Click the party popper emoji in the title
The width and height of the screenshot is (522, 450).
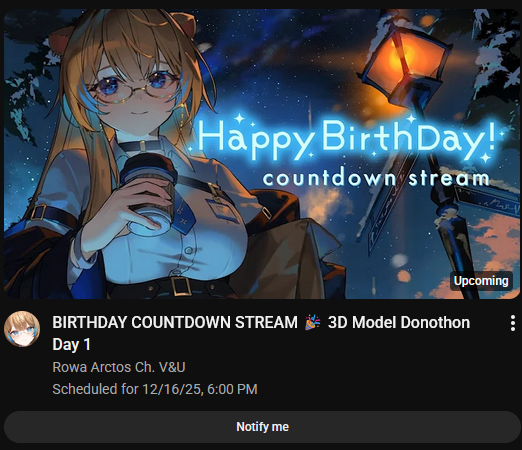point(312,322)
